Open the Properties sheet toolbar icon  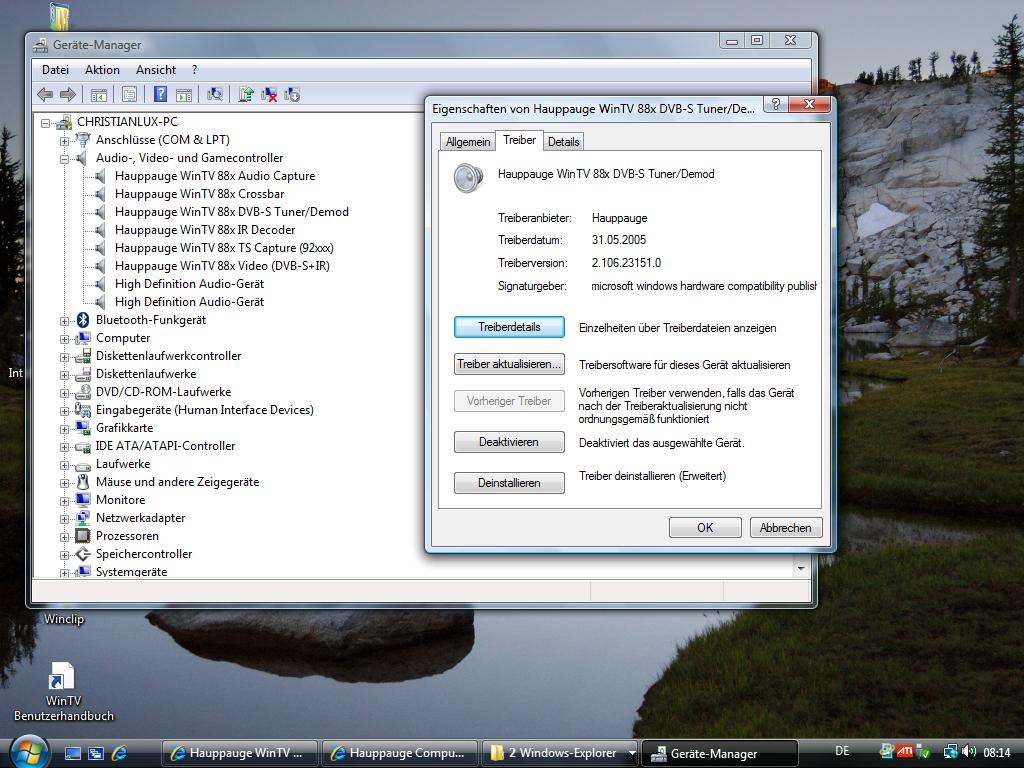tap(129, 95)
